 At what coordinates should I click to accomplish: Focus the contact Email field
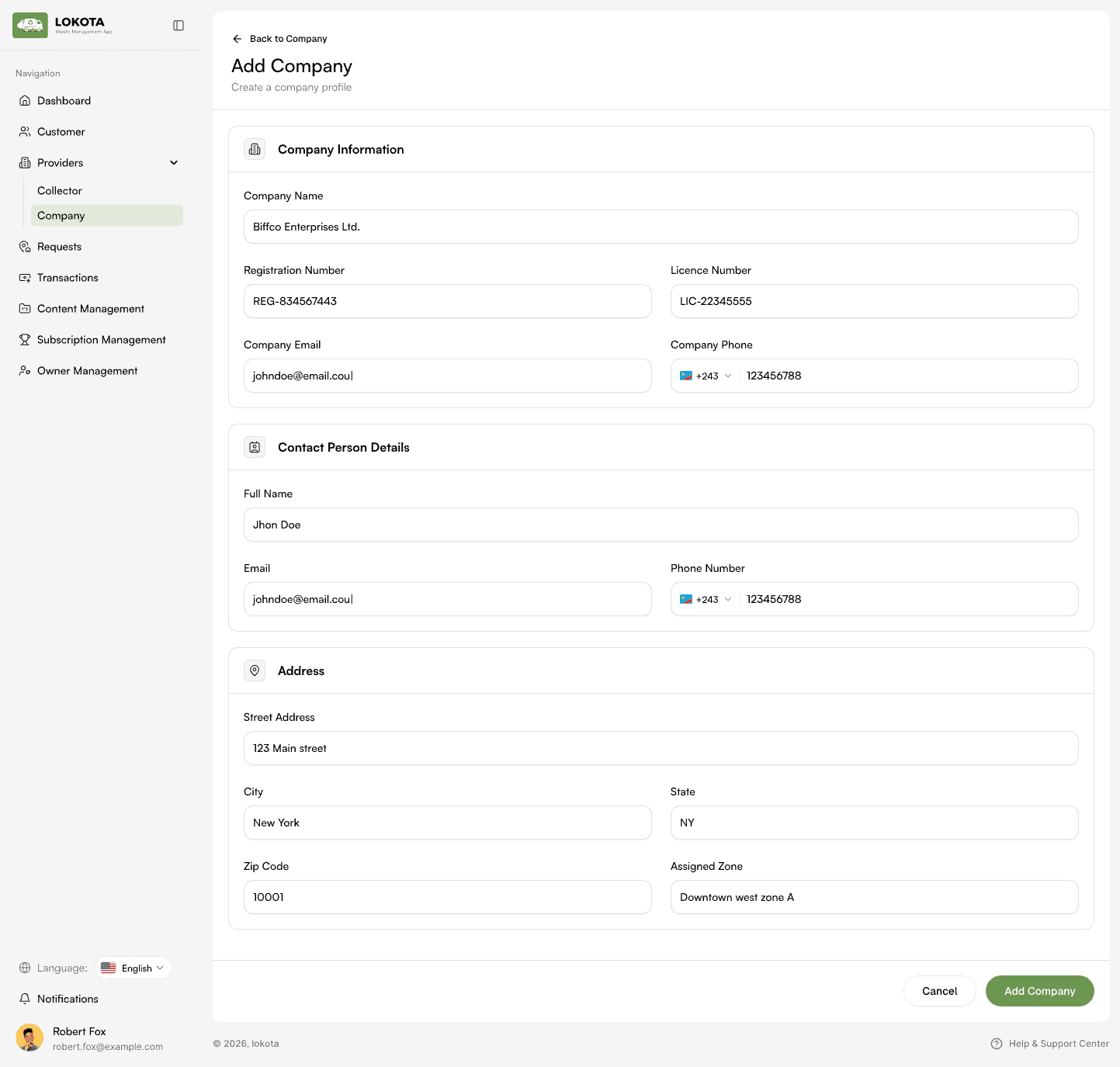pos(448,599)
